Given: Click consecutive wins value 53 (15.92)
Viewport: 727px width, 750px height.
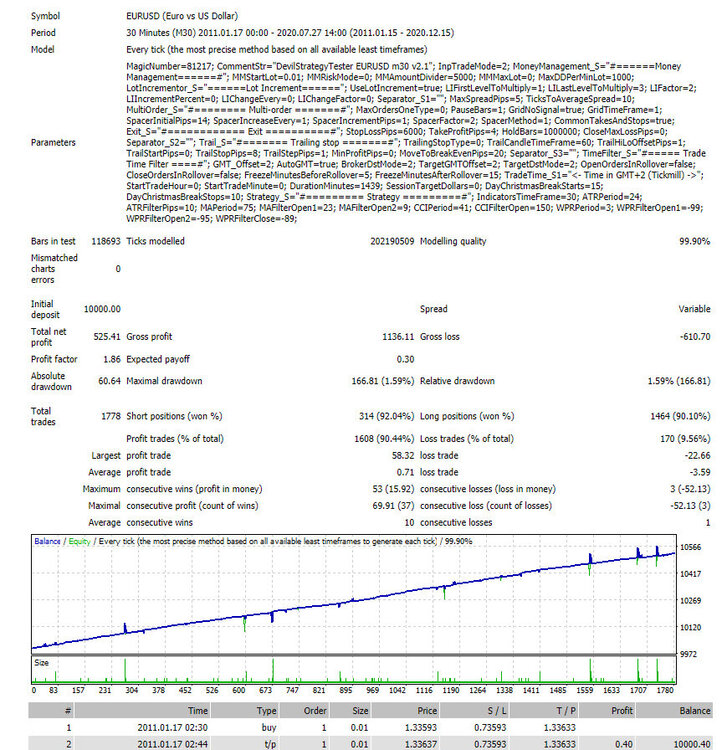Looking at the screenshot, I should coord(393,489).
